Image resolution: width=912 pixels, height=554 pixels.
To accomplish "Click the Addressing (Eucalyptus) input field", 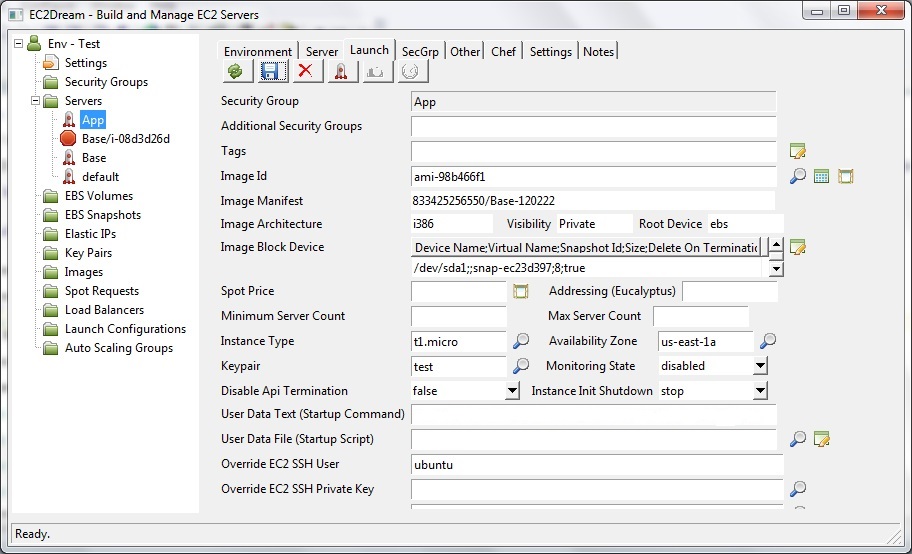I will pyautogui.click(x=730, y=292).
